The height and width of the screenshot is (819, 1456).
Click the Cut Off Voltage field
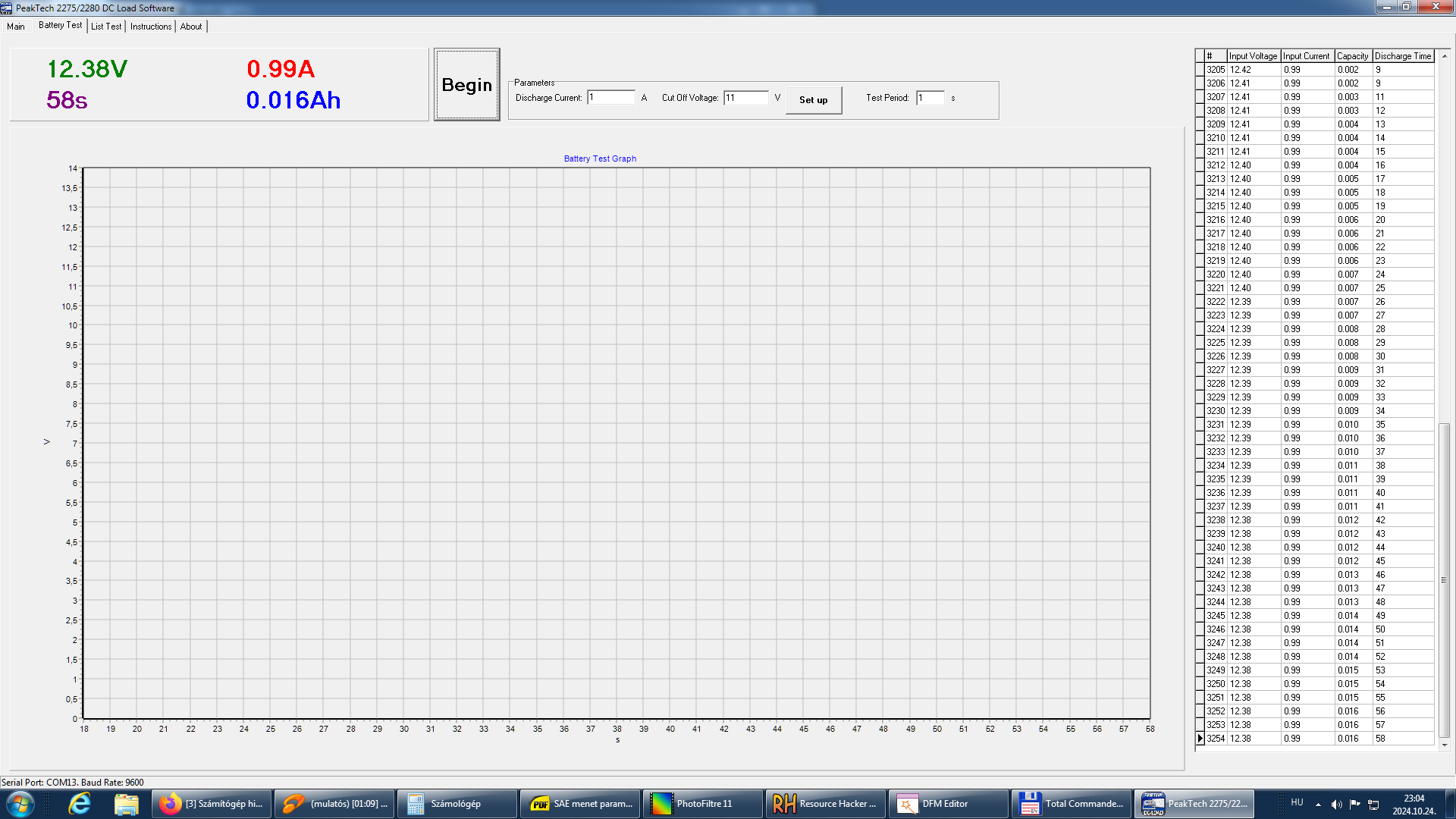[745, 98]
